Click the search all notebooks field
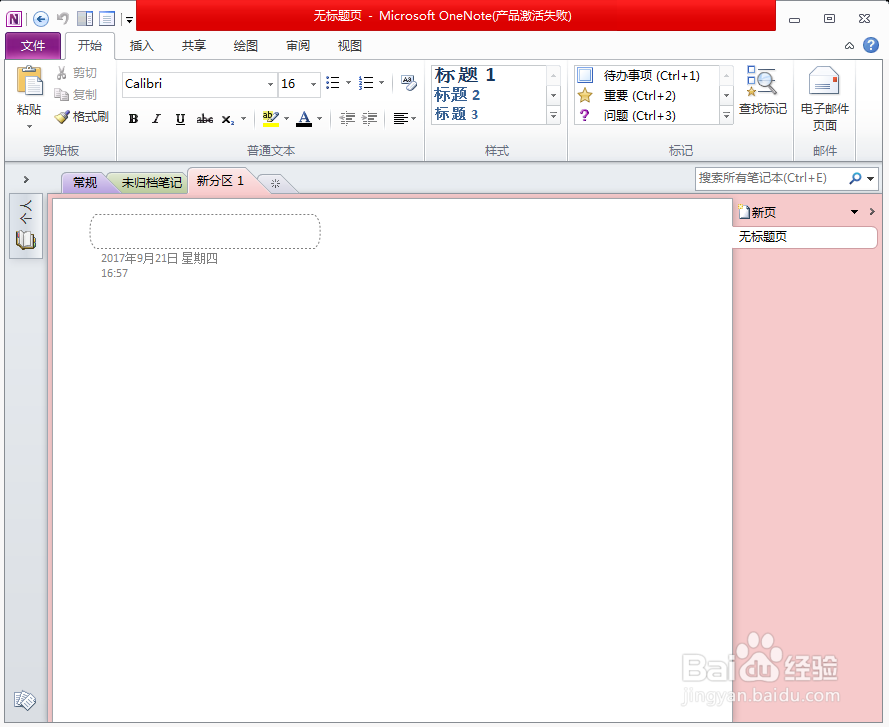The width and height of the screenshot is (889, 727). click(771, 178)
